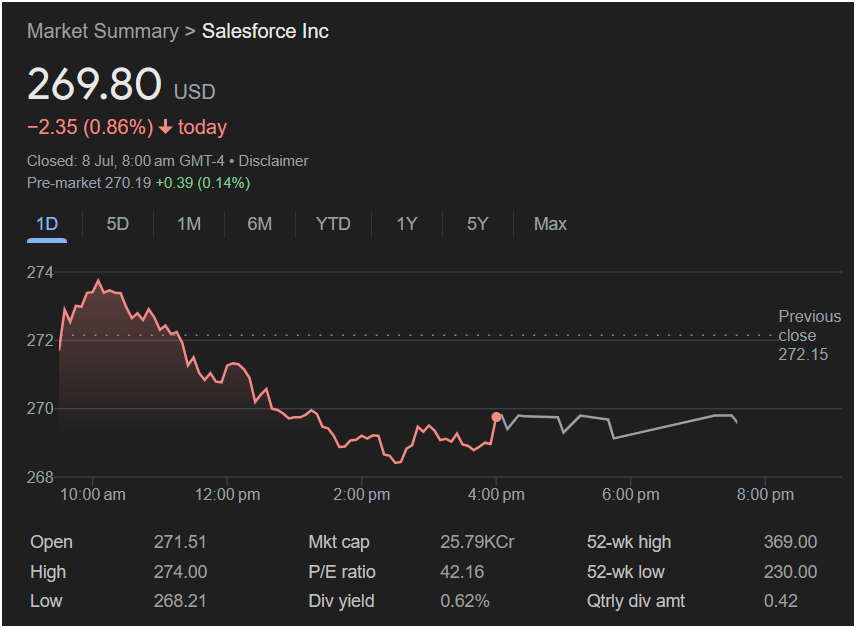
Task: Click the red closing price dot on chart
Action: [x=496, y=417]
